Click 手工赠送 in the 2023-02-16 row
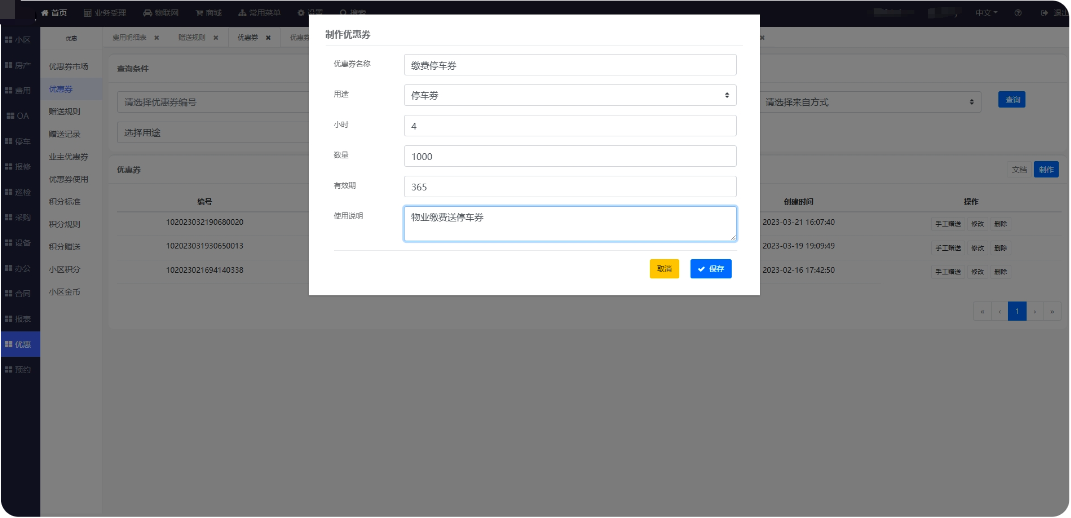This screenshot has width=1071, height=518. [948, 271]
